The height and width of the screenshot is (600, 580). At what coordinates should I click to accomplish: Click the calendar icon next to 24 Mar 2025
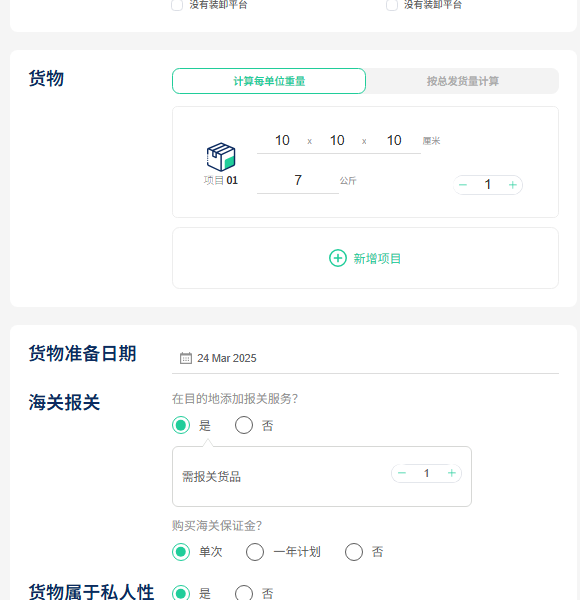186,358
